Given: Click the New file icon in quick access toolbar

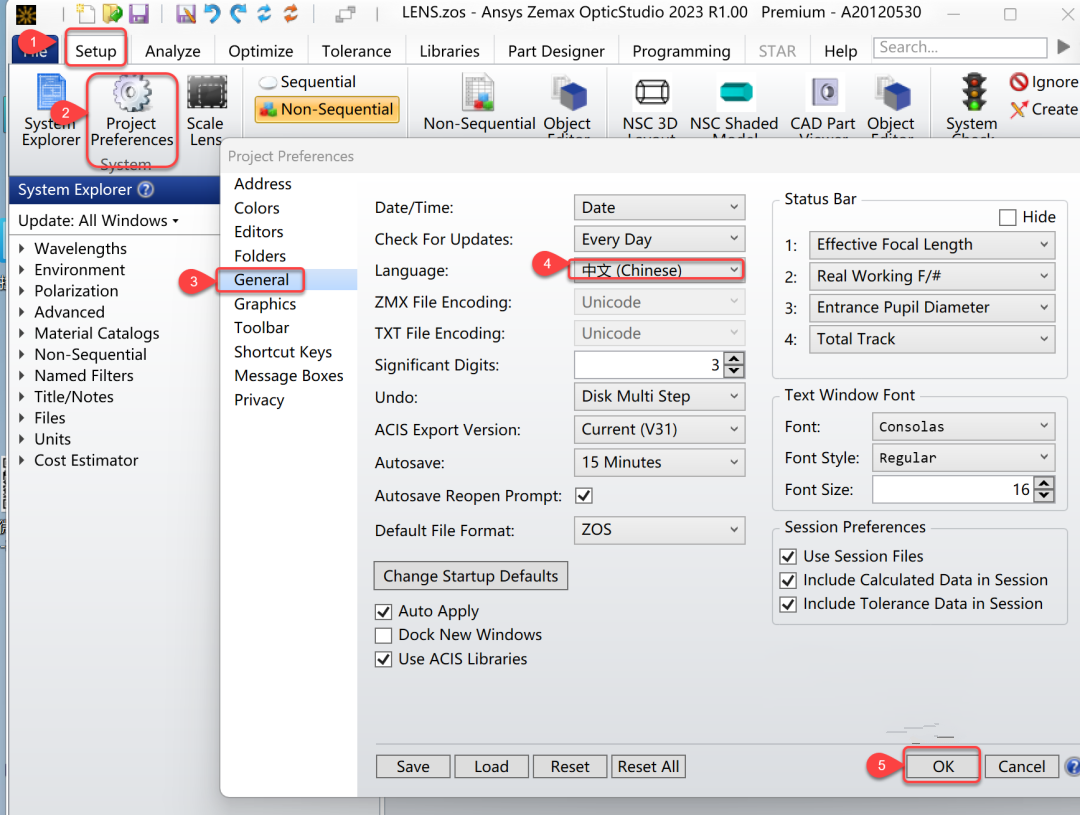Looking at the screenshot, I should coord(85,13).
